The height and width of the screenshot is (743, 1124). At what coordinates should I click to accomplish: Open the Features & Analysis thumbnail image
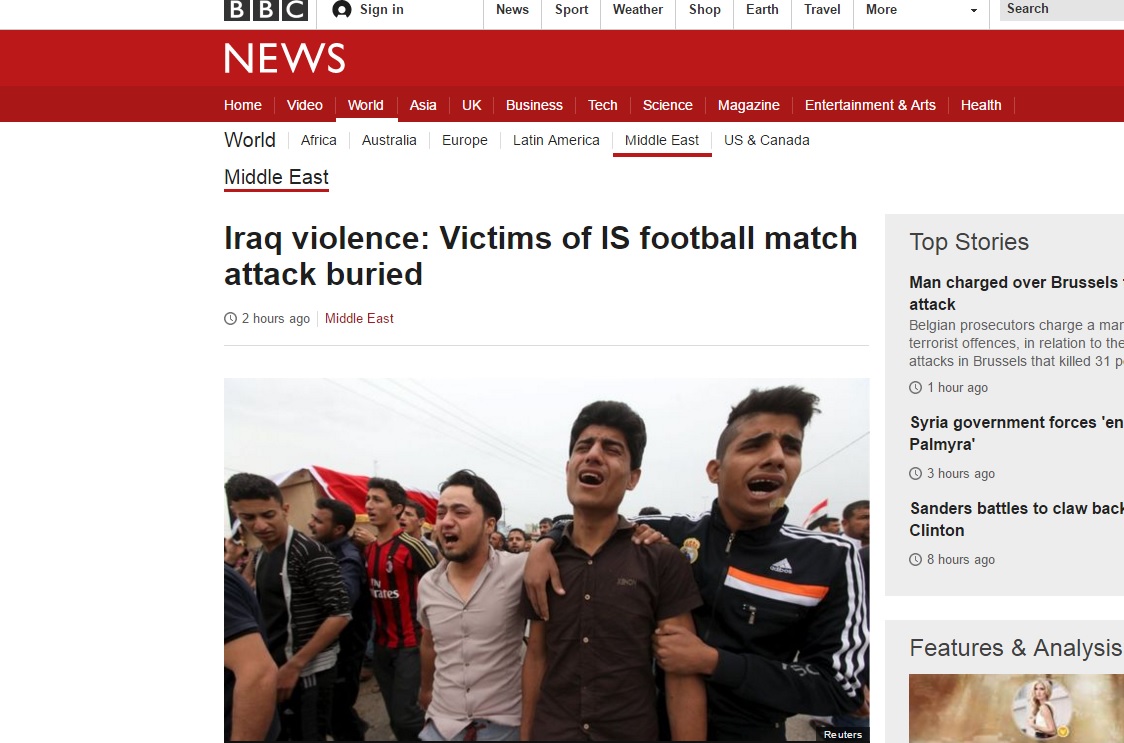tap(1016, 709)
